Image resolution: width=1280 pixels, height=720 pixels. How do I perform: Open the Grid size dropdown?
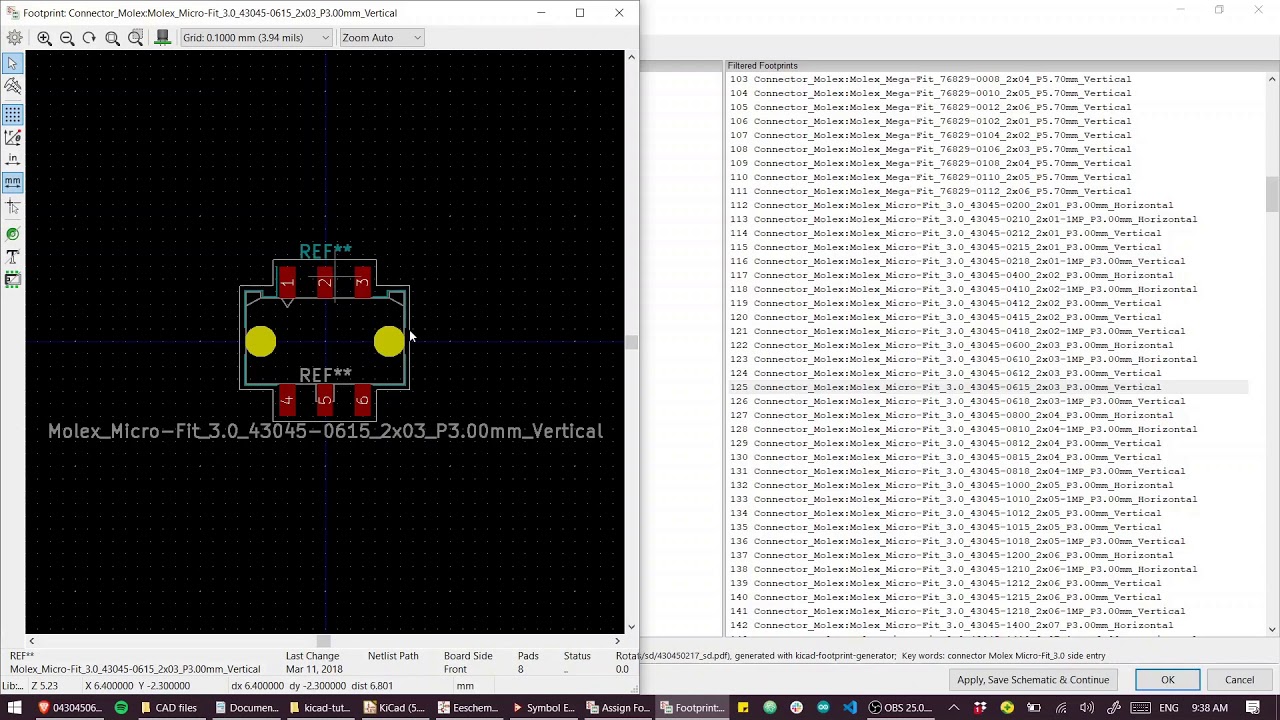pyautogui.click(x=255, y=38)
